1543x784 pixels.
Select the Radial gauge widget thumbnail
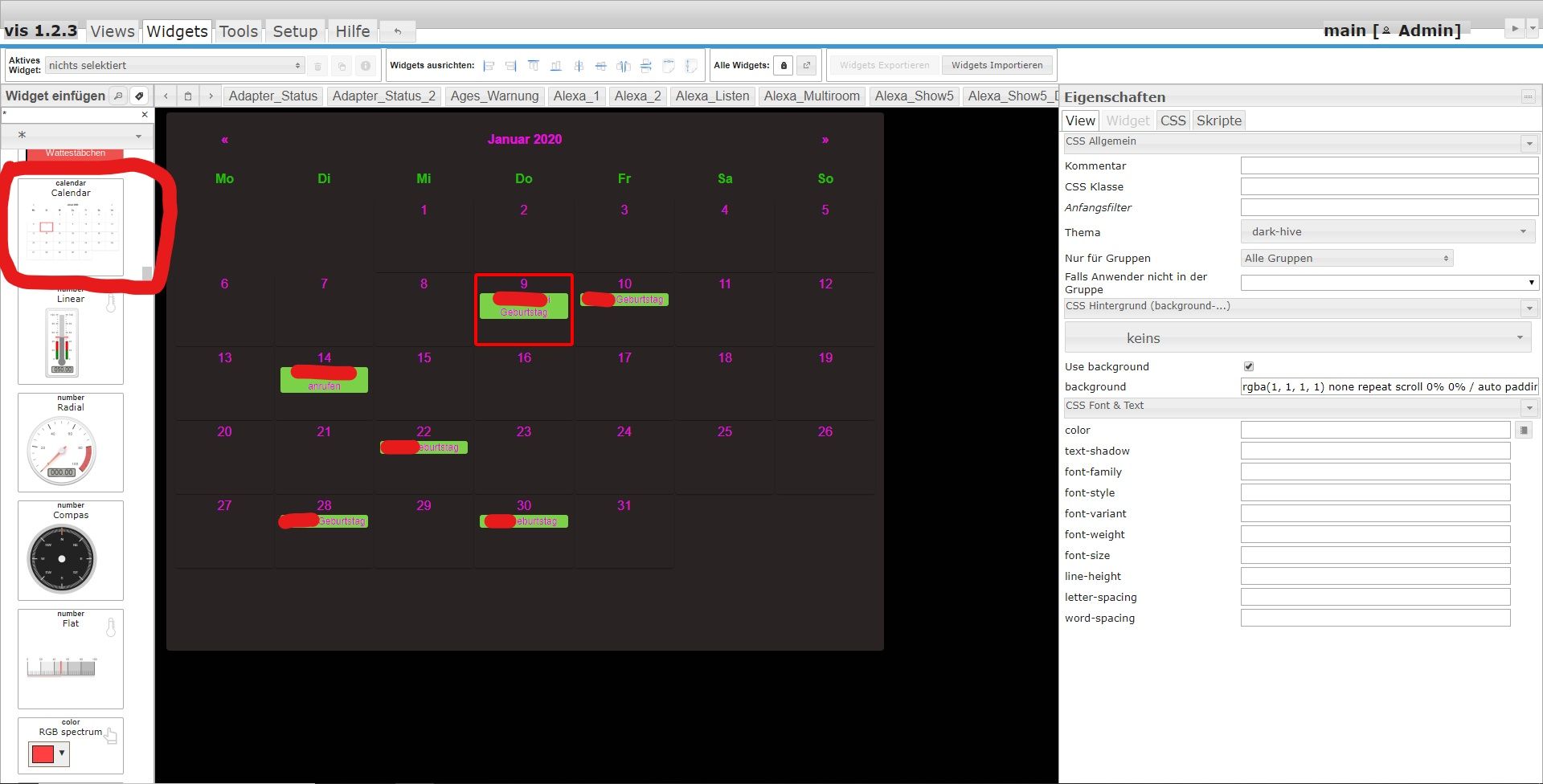pos(71,442)
